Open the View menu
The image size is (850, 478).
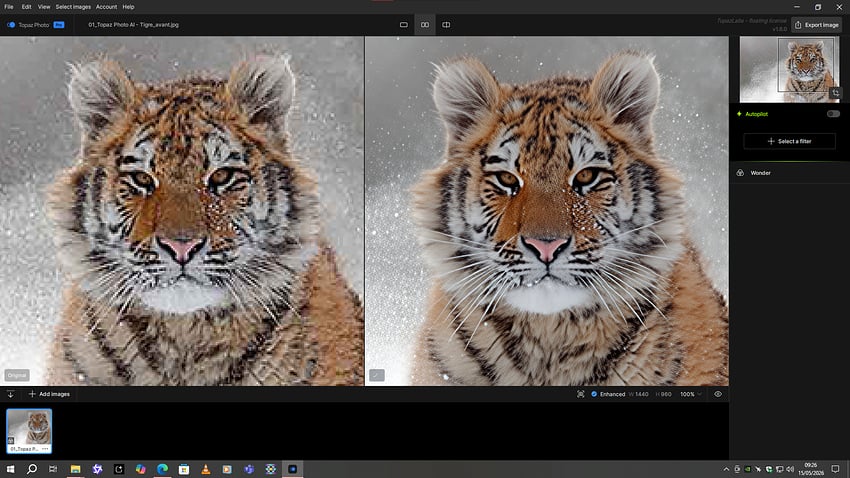point(44,7)
